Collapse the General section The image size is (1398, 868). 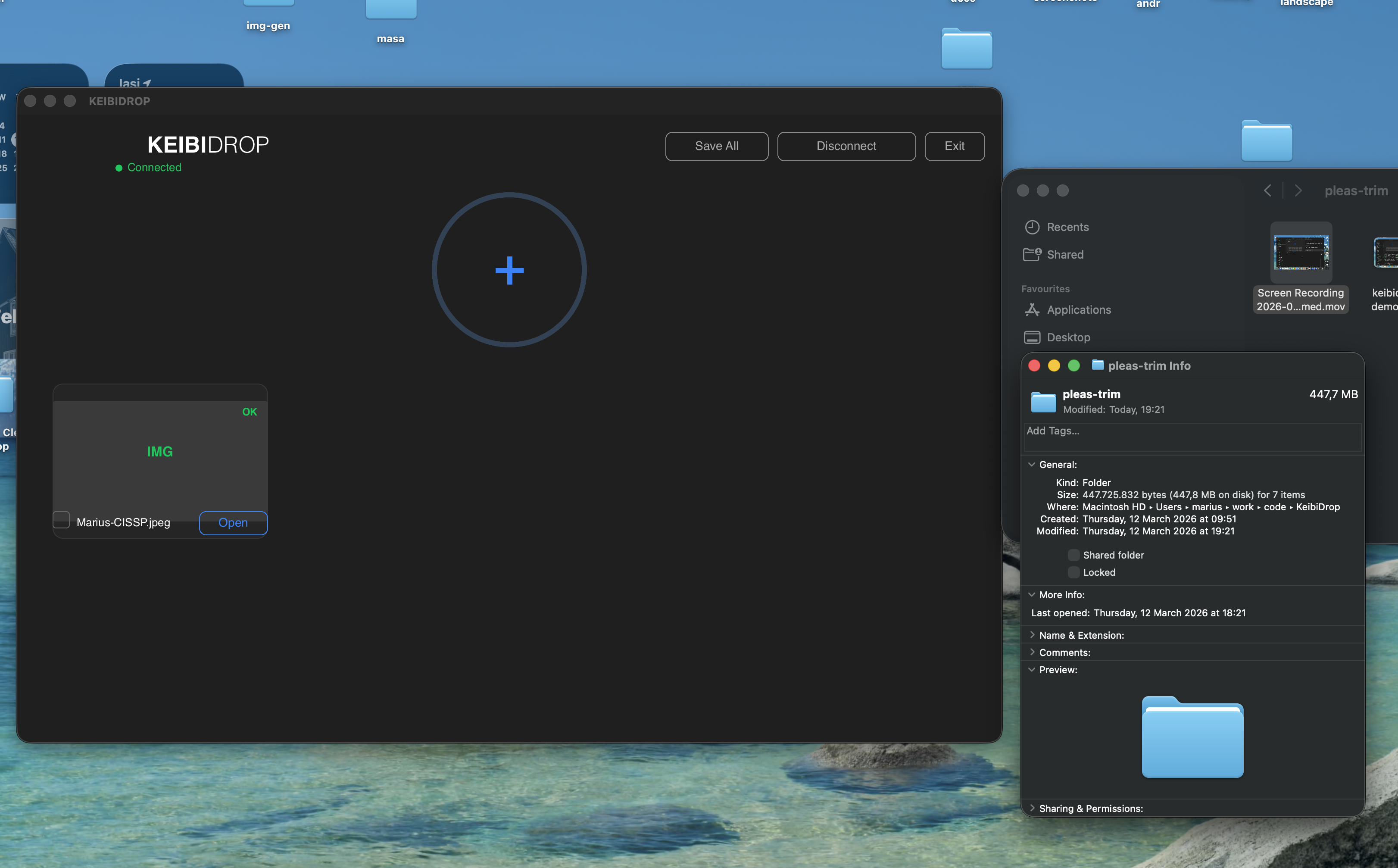coord(1031,465)
